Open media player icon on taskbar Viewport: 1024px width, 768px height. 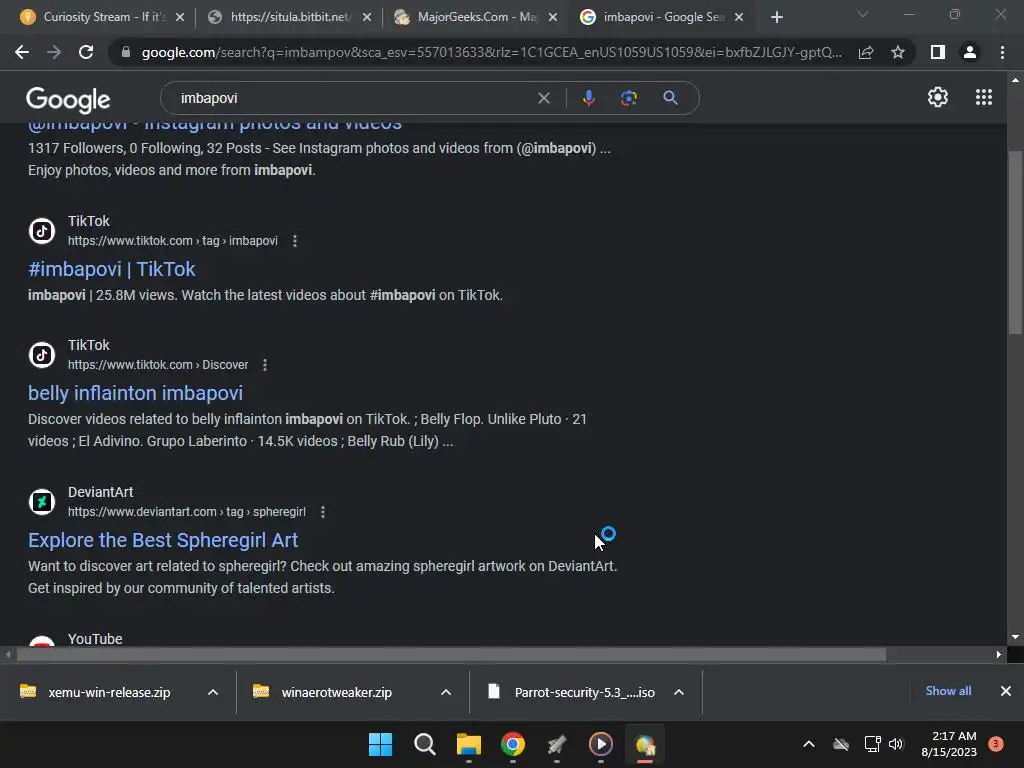tap(601, 744)
